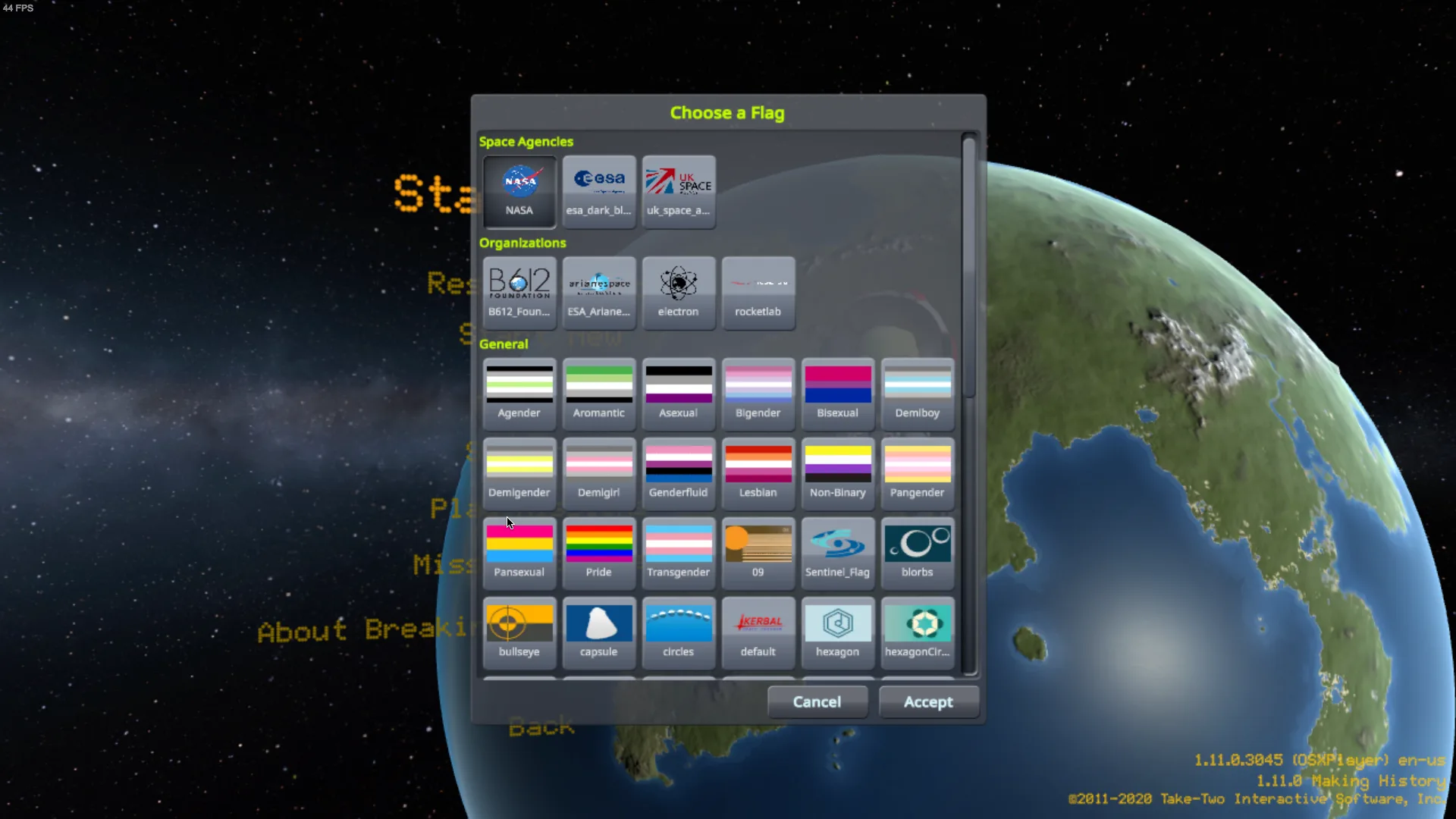Select the Bisexual flag
Image resolution: width=1456 pixels, height=819 pixels.
(838, 394)
